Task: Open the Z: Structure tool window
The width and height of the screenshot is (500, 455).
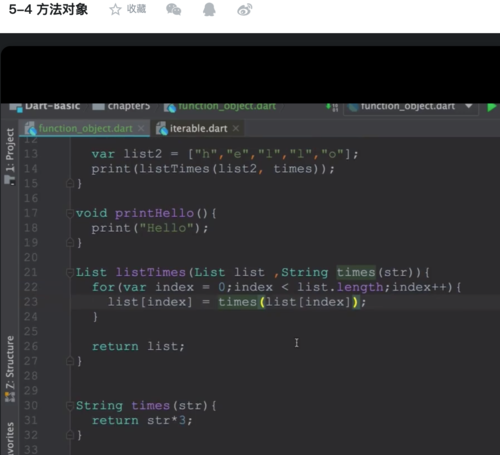Action: pos(10,368)
